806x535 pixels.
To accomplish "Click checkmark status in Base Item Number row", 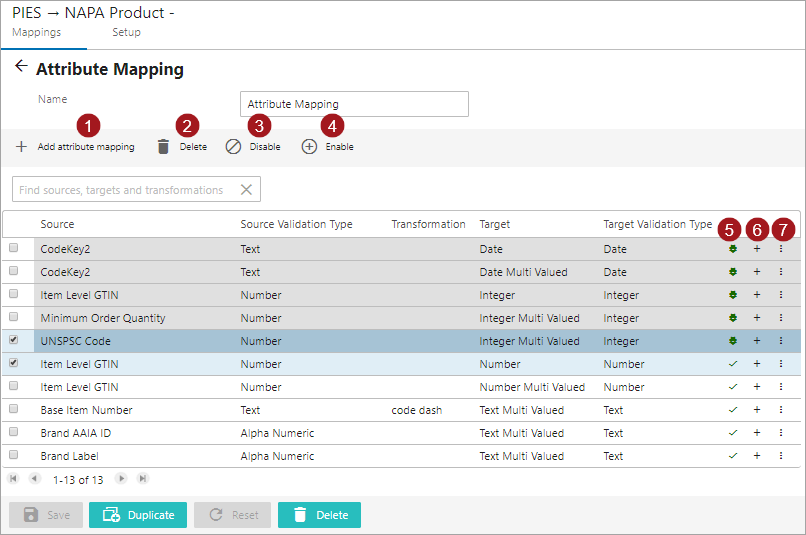I will (733, 410).
